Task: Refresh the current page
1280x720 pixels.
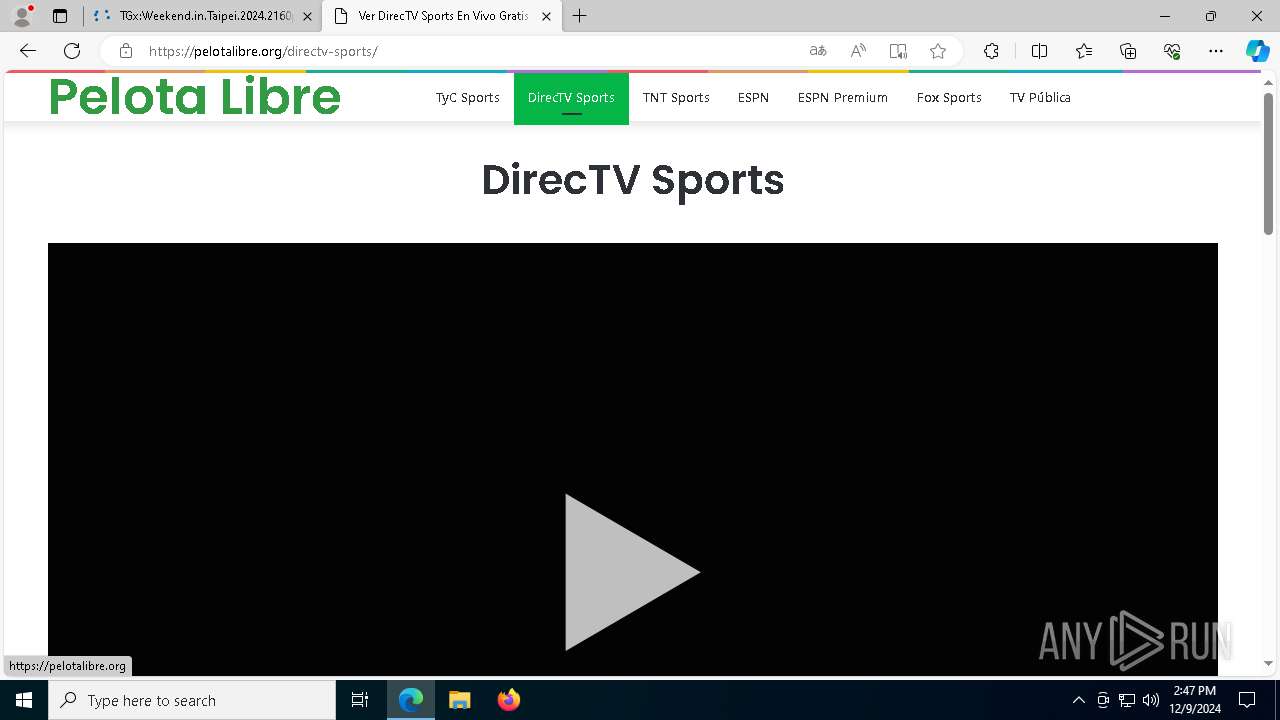Action: (72, 51)
